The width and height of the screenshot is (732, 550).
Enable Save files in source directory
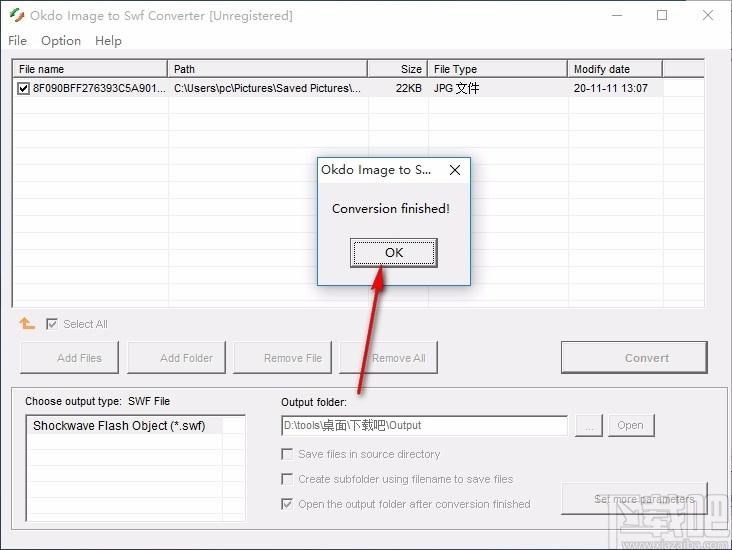[287, 454]
